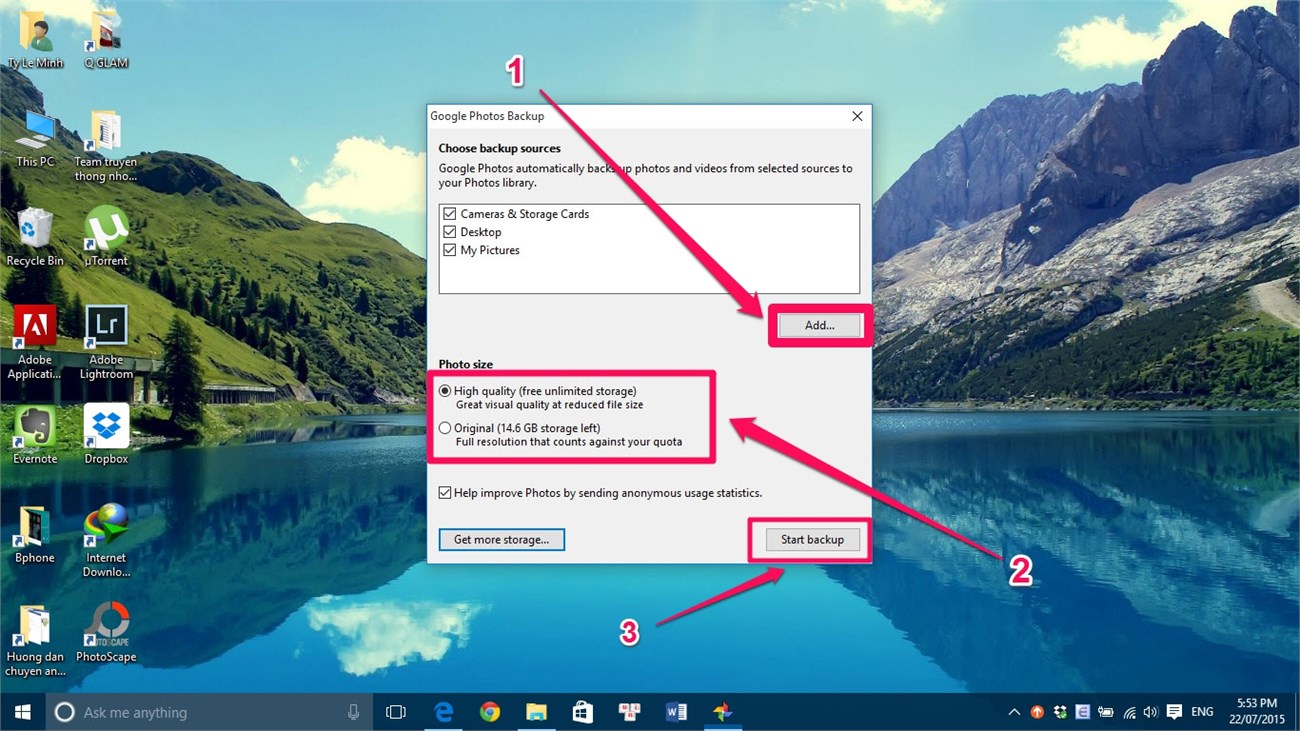Select the Evernote desktop icon

(35, 436)
